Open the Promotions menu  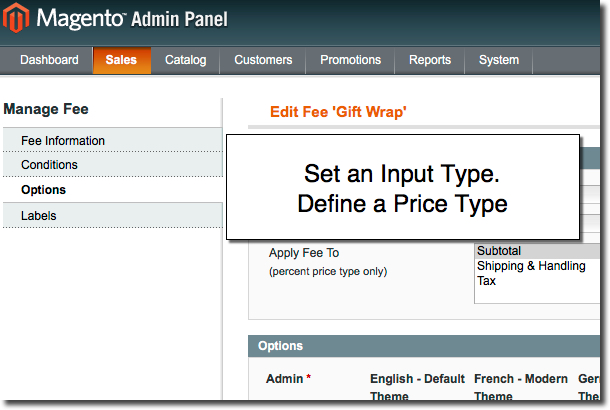coord(351,60)
